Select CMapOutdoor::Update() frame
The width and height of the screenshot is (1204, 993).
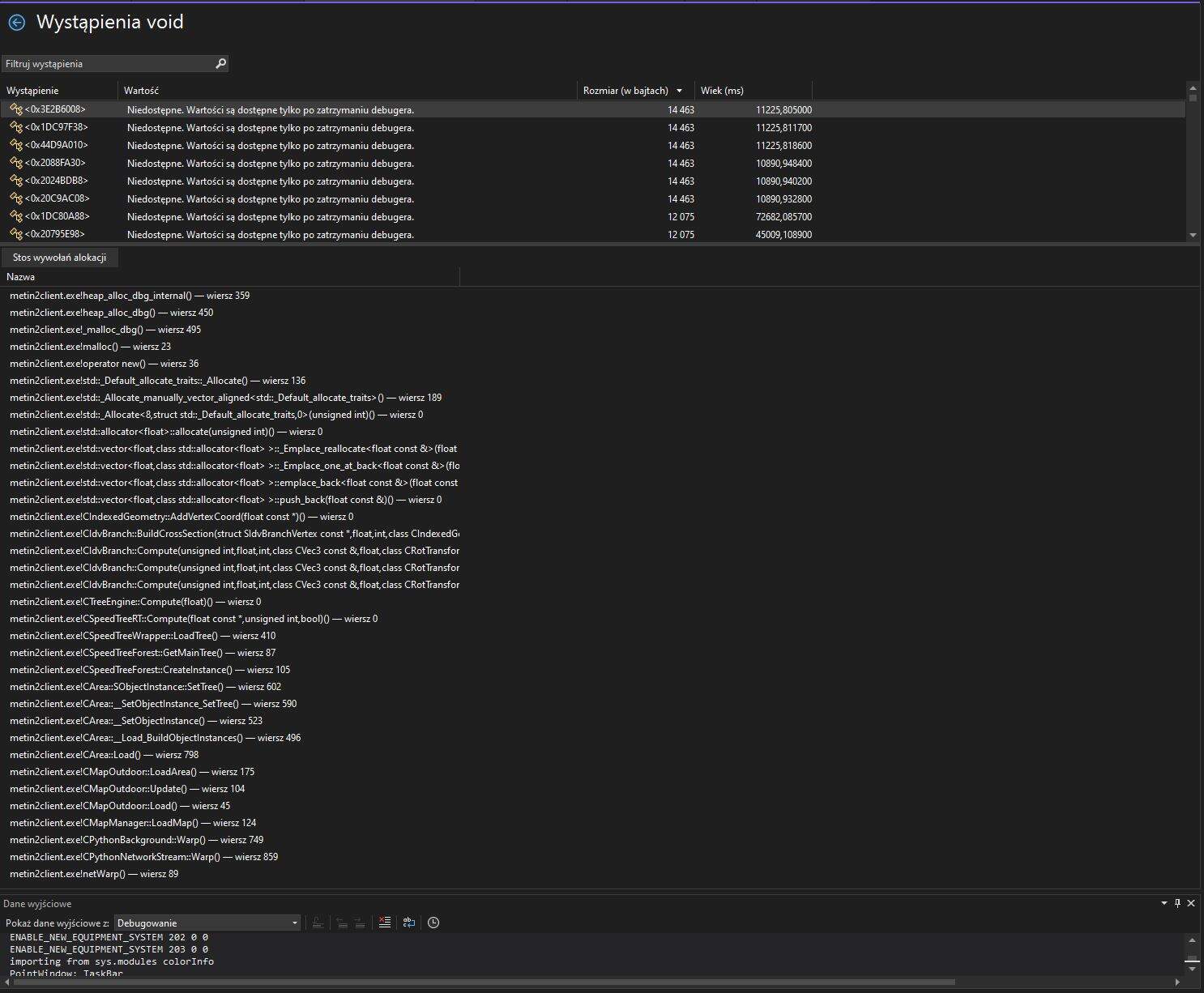tap(127, 789)
